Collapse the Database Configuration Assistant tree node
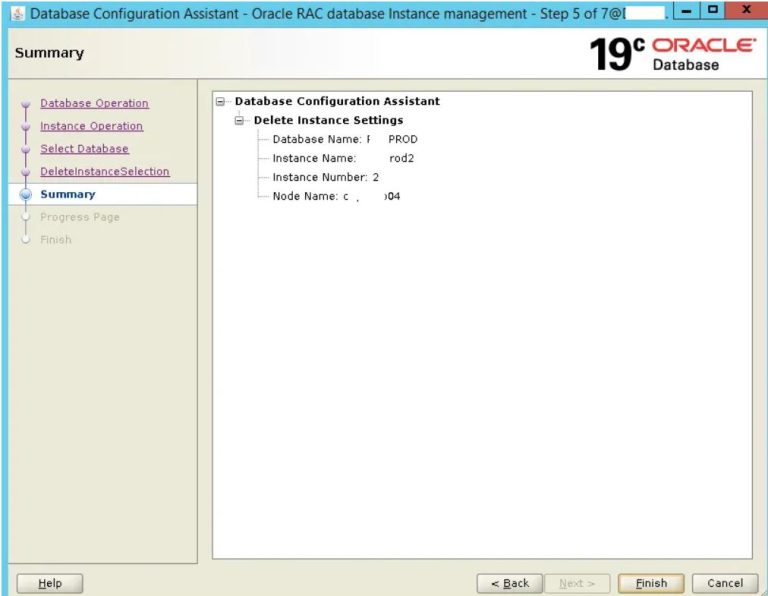 [x=220, y=101]
